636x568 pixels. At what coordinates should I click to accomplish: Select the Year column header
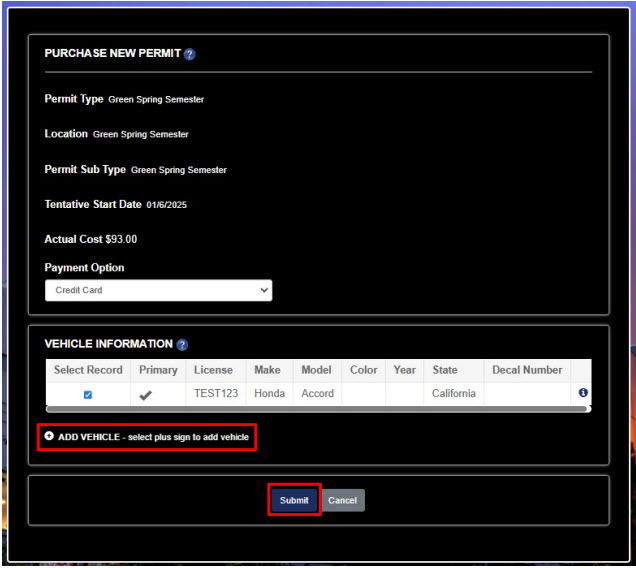[404, 370]
